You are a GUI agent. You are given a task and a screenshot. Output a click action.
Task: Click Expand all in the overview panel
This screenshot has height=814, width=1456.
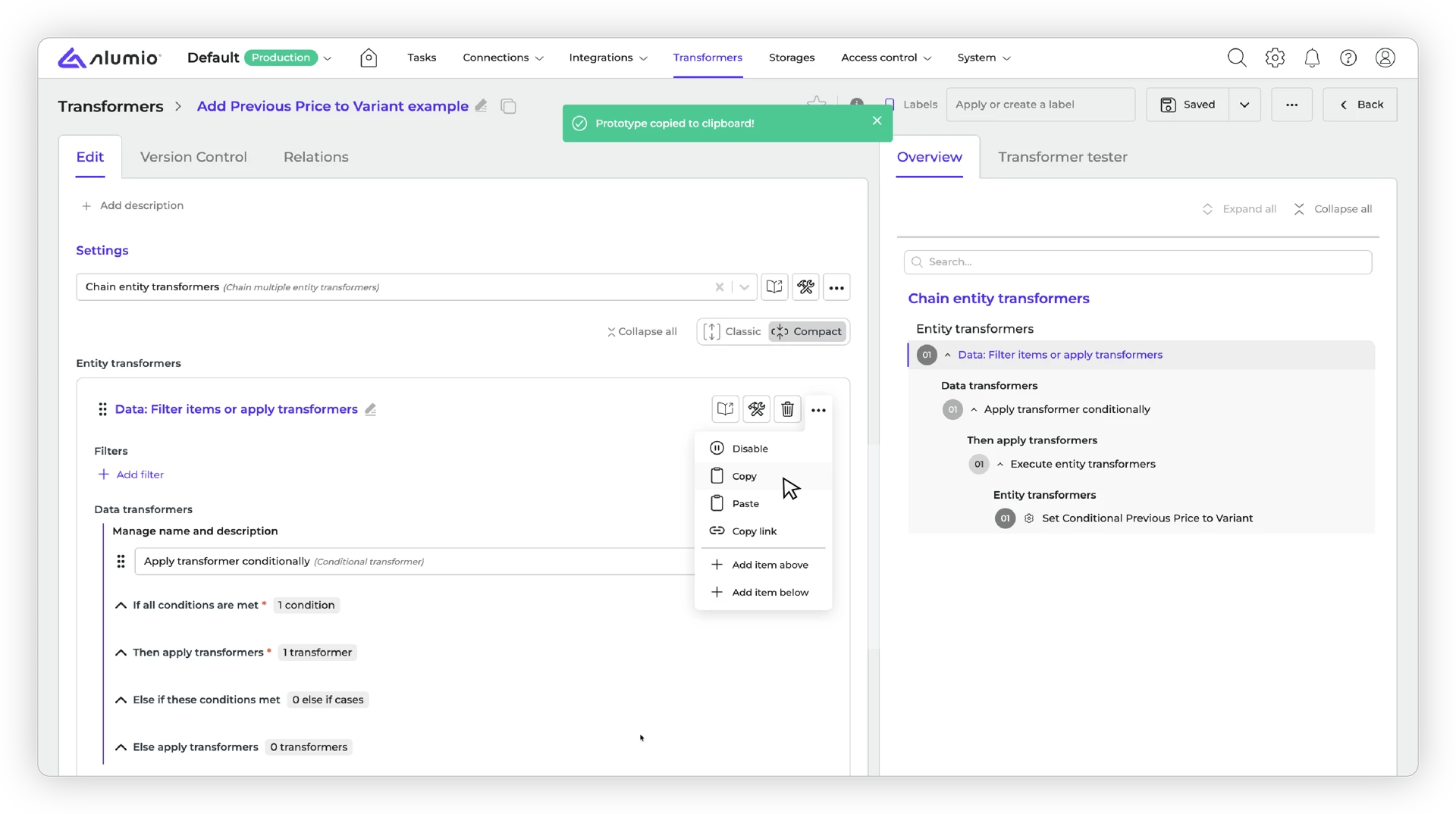[x=1239, y=209]
